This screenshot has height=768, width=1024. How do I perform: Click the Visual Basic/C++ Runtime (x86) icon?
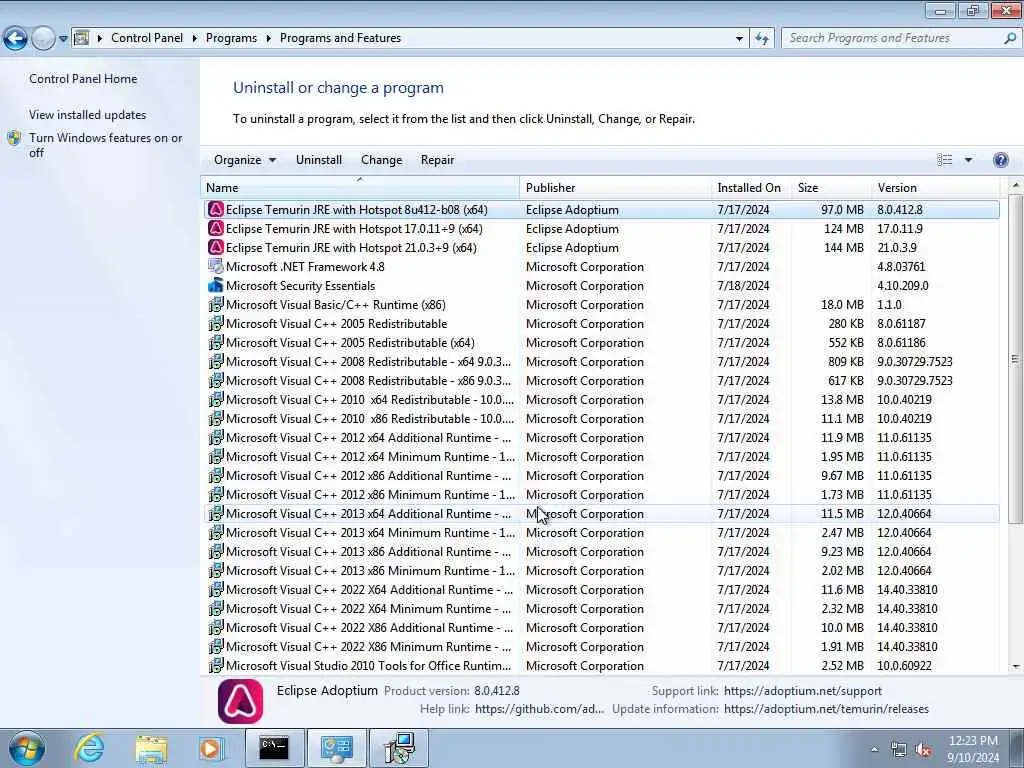coord(216,304)
